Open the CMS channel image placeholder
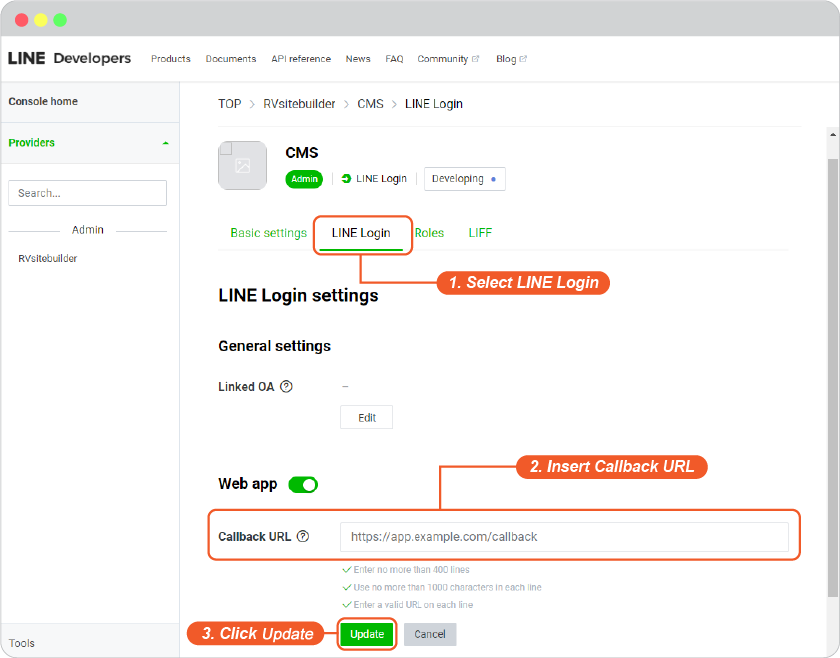840x658 pixels. (x=243, y=166)
